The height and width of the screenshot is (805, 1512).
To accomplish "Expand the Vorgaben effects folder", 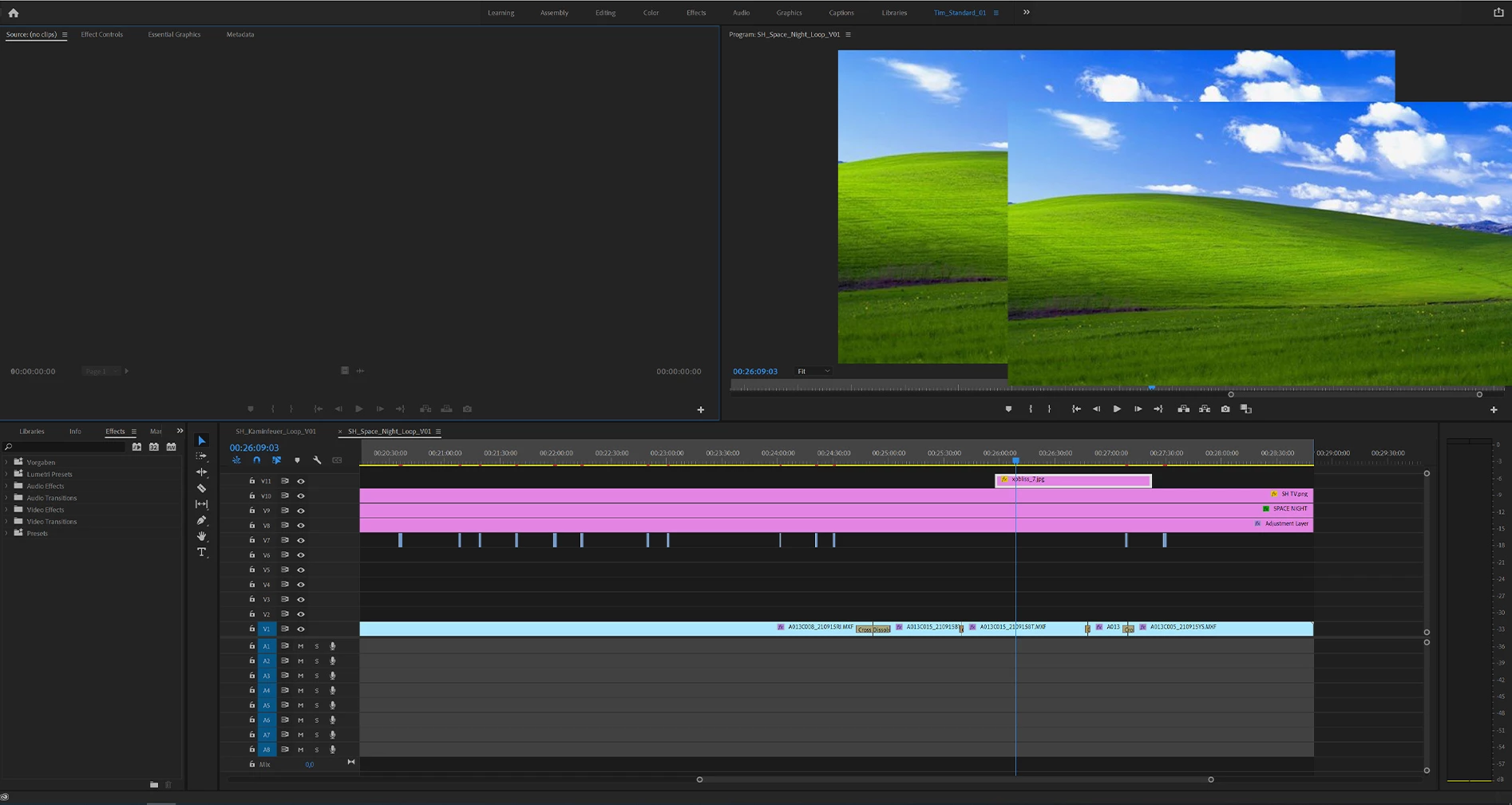I will click(7, 463).
